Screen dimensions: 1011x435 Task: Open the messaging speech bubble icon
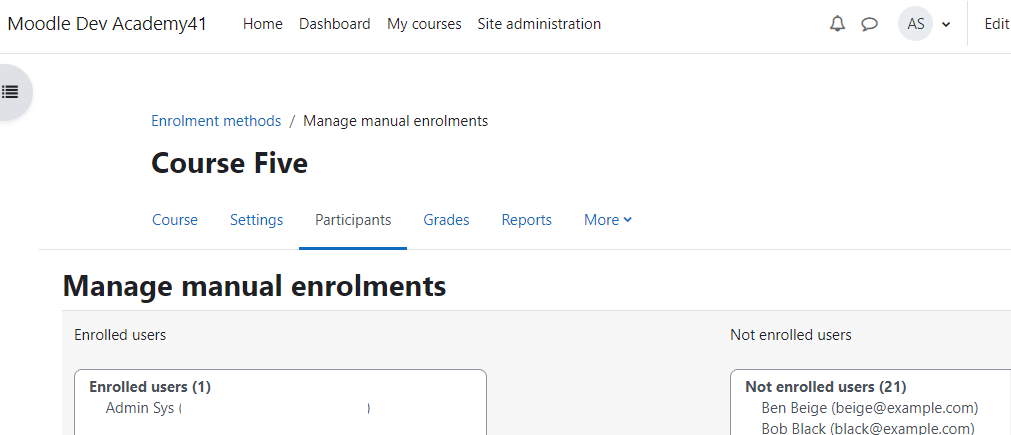pyautogui.click(x=870, y=24)
